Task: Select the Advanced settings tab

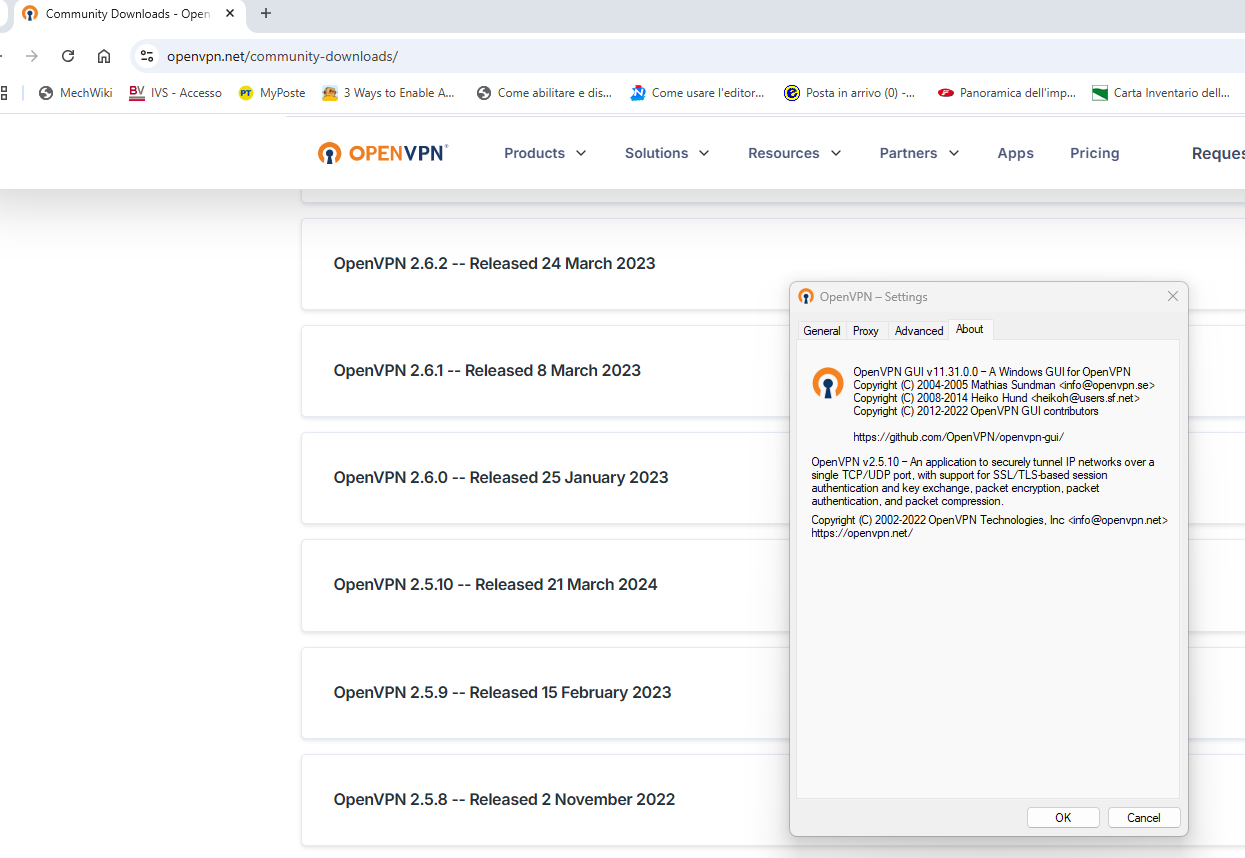Action: [x=918, y=331]
